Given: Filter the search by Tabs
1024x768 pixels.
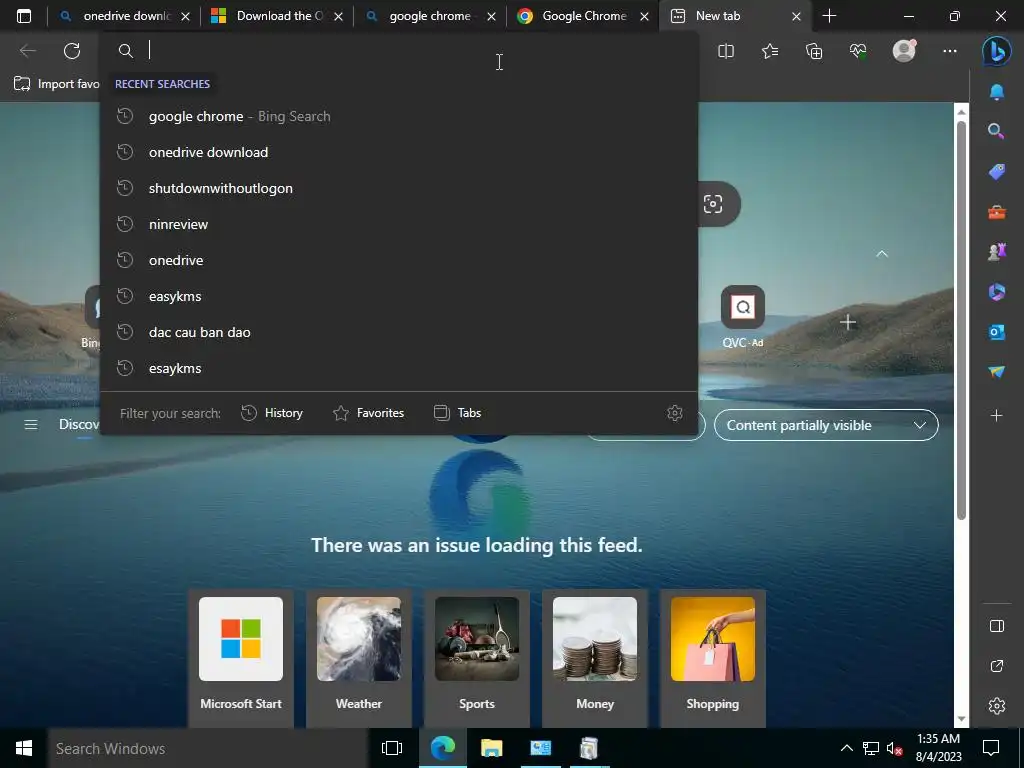Looking at the screenshot, I should click(x=457, y=413).
